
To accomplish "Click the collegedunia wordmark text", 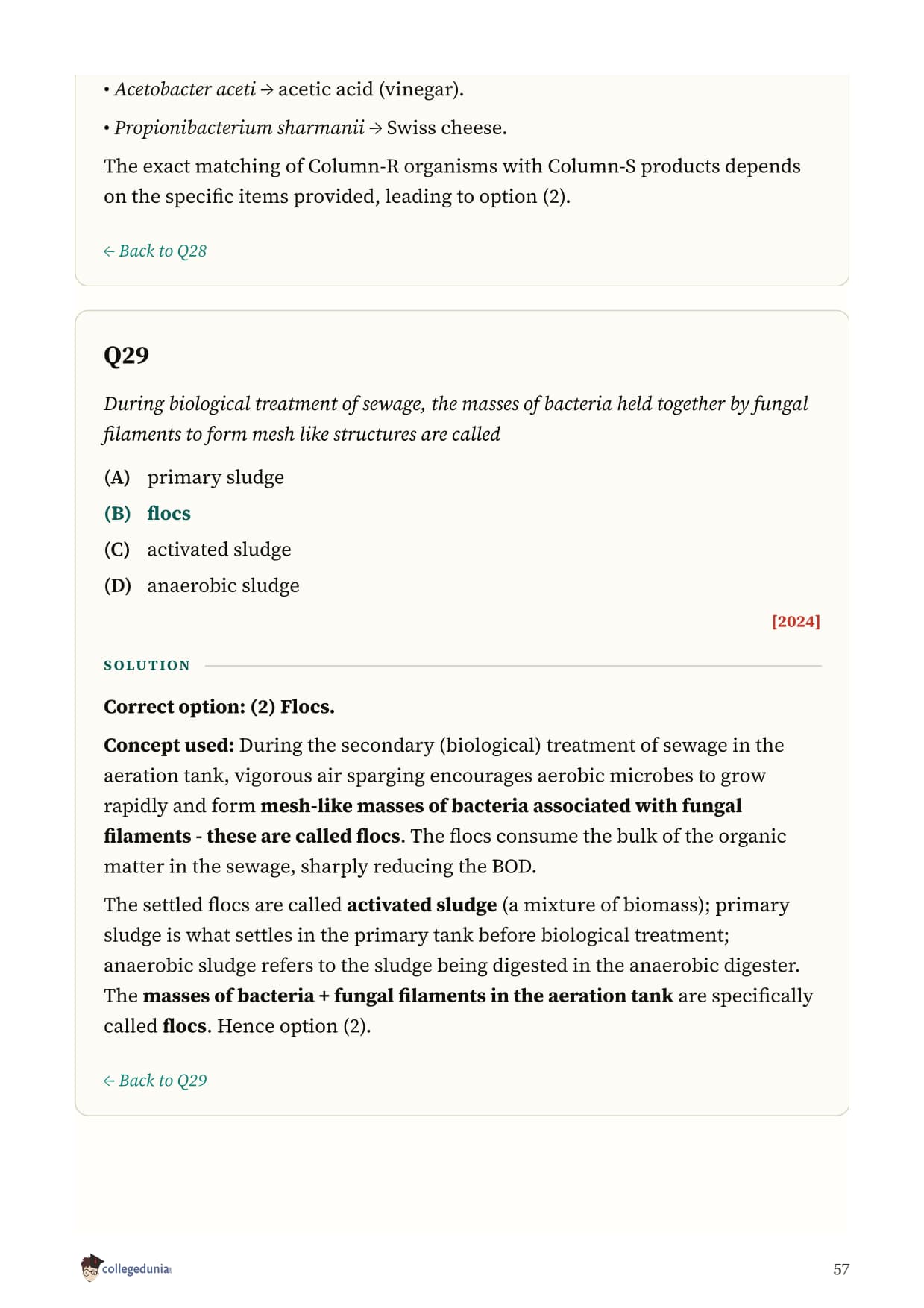I will 136,1268.
